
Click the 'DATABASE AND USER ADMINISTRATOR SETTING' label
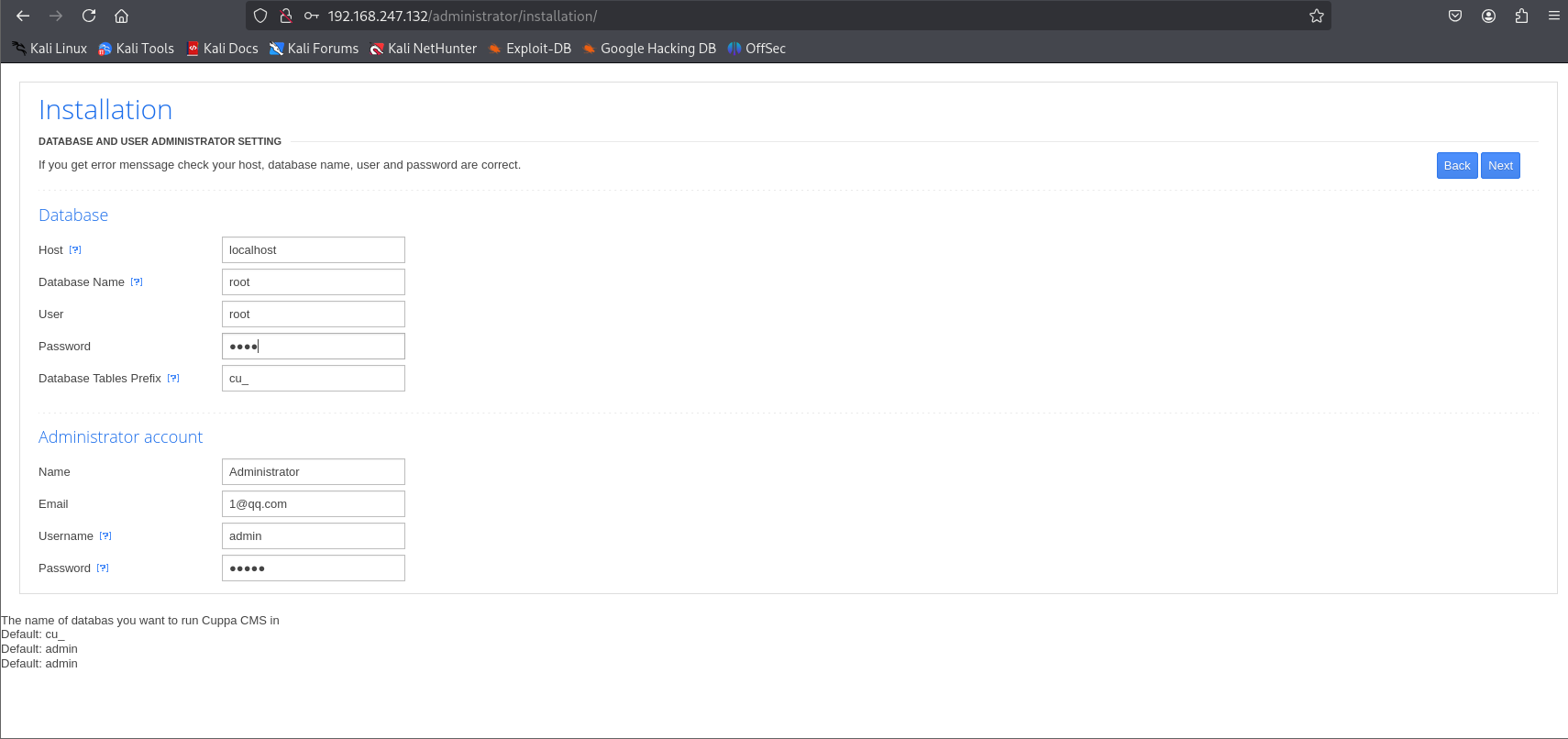coord(160,141)
